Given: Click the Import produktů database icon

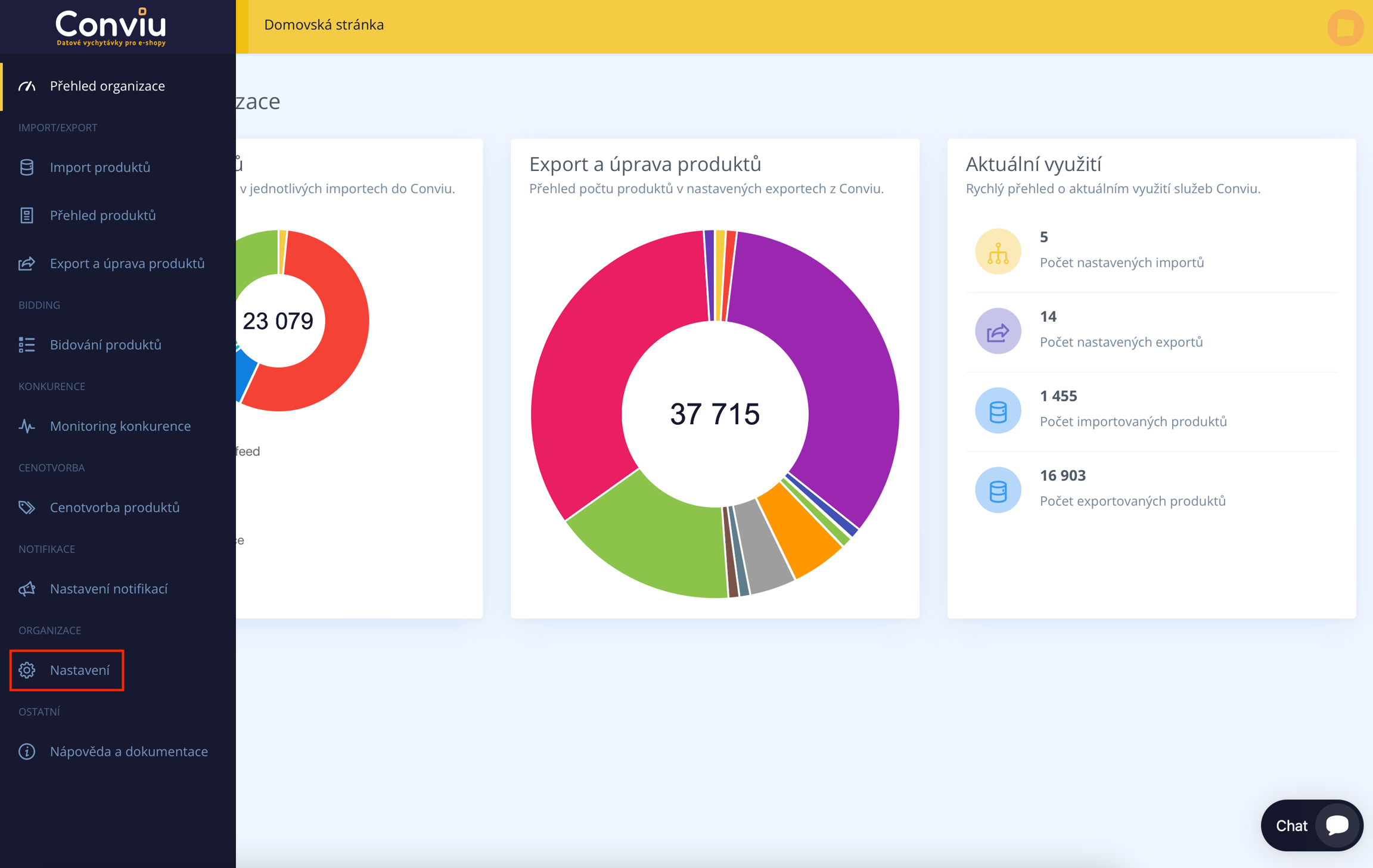Looking at the screenshot, I should click(27, 167).
